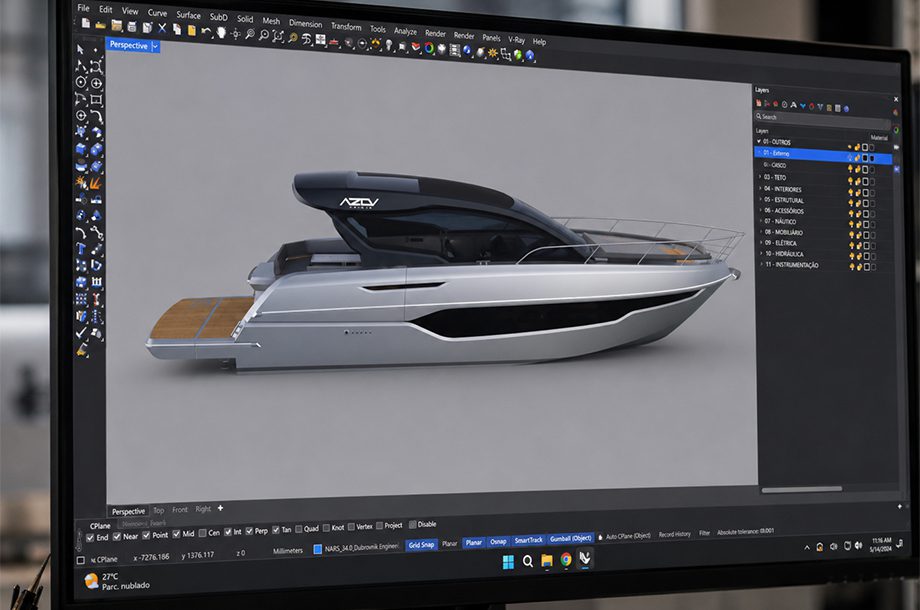Toggle visibility bulb of 03 - TETO layer
920x610 pixels.
pyautogui.click(x=851, y=181)
